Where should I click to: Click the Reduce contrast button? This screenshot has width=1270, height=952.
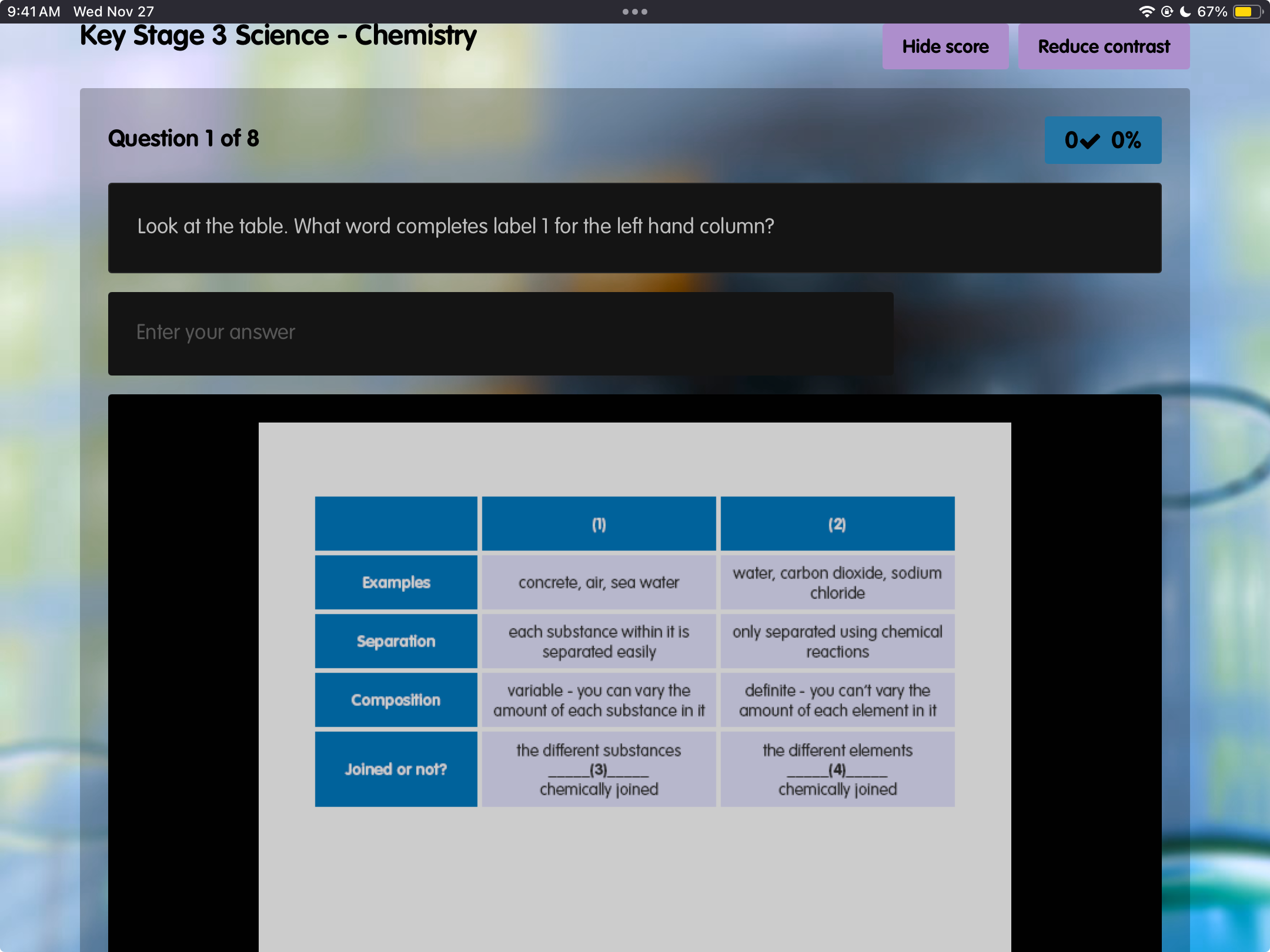(x=1104, y=46)
